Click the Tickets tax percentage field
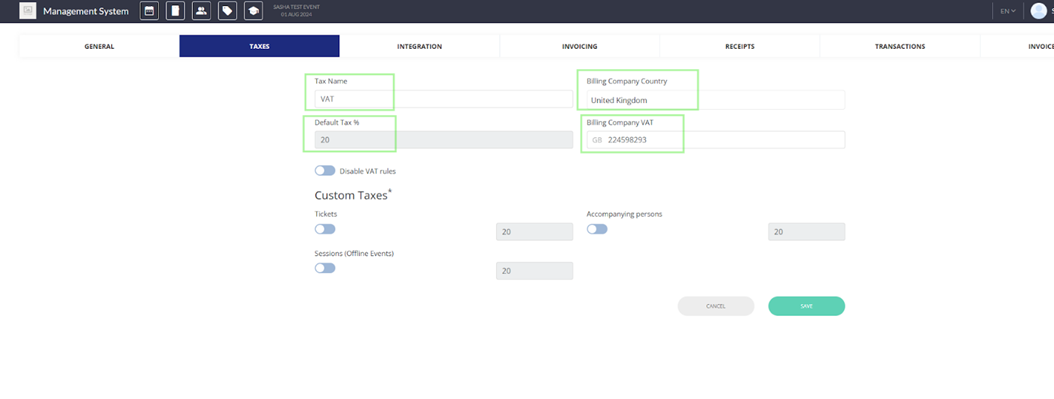1054x399 pixels. [534, 232]
